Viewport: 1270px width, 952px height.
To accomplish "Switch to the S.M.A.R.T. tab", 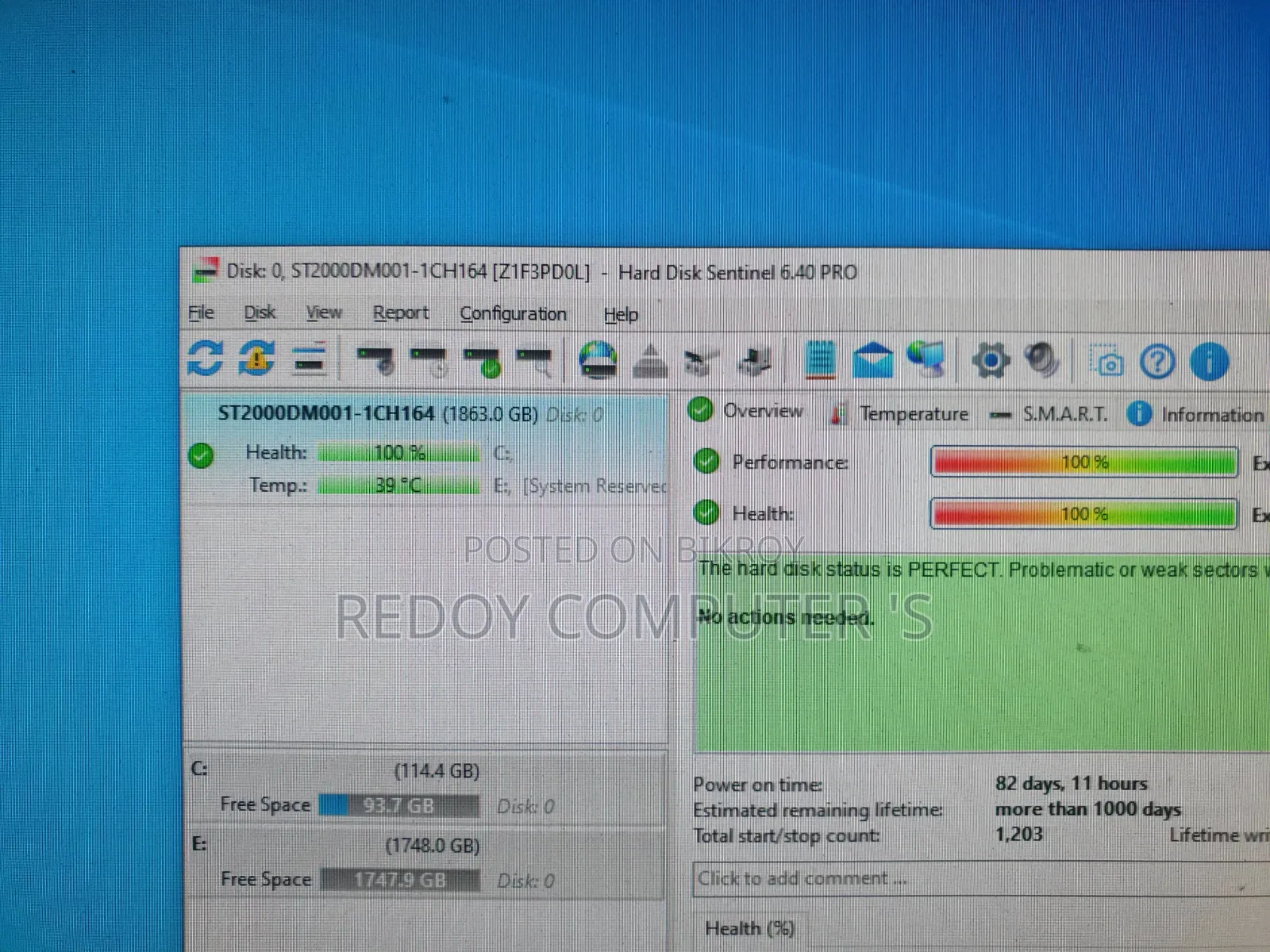I will click(x=1049, y=413).
